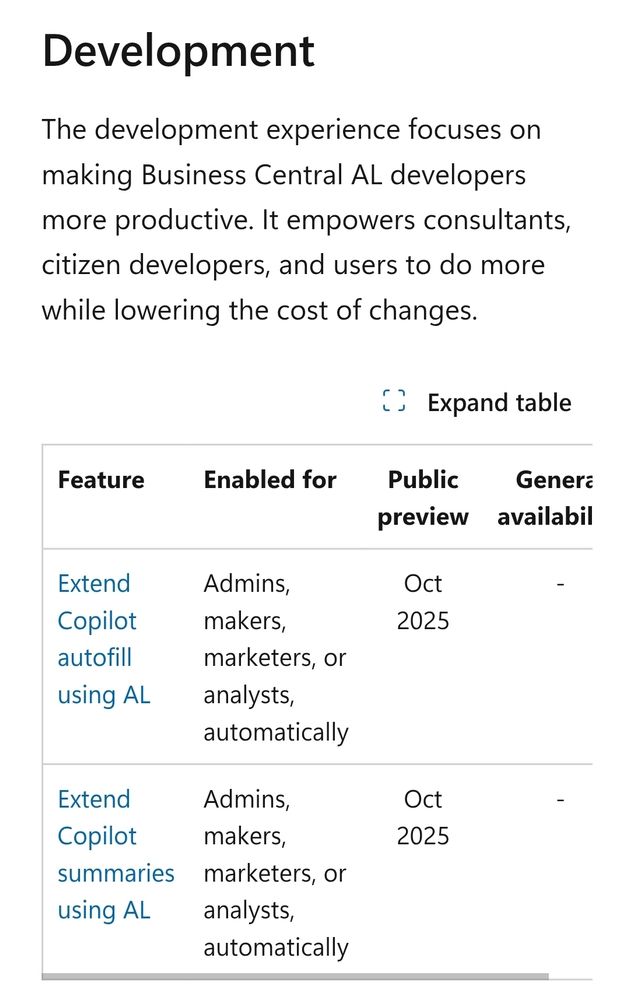Click the availability dash in the summaries row

pos(560,799)
